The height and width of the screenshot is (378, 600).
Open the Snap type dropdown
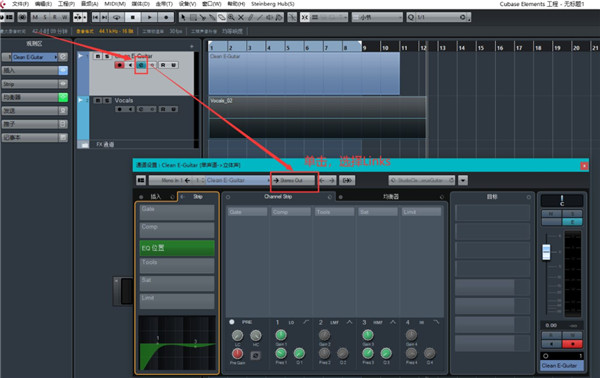(x=329, y=17)
